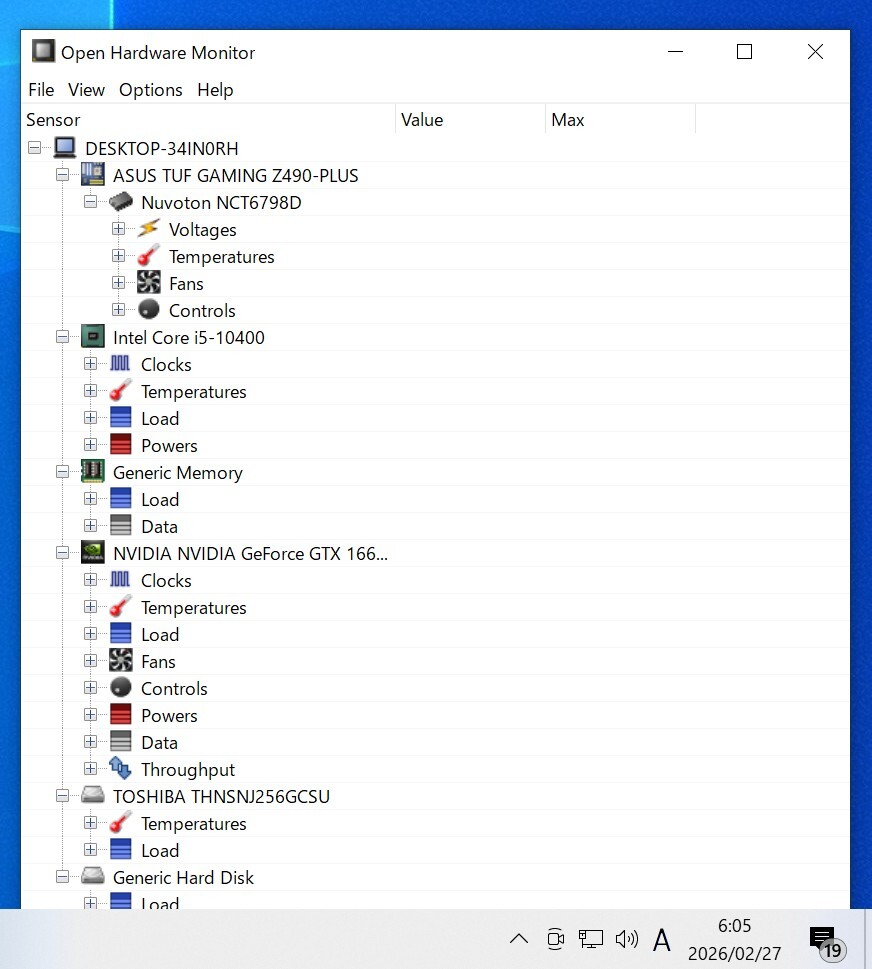This screenshot has width=872, height=969.
Task: Show hidden system tray icons
Action: pyautogui.click(x=519, y=939)
